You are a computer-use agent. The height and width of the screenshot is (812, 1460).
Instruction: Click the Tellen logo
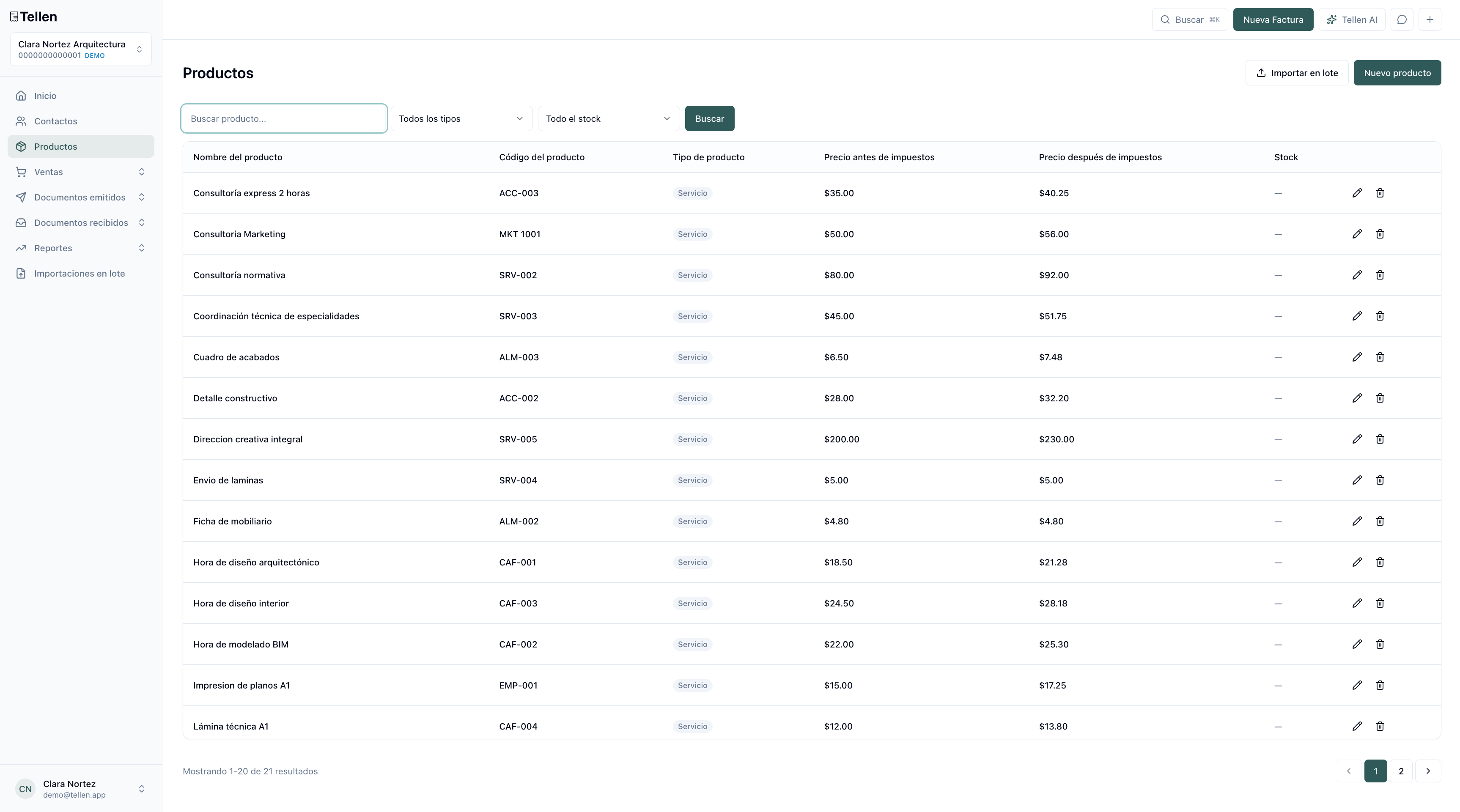(33, 16)
